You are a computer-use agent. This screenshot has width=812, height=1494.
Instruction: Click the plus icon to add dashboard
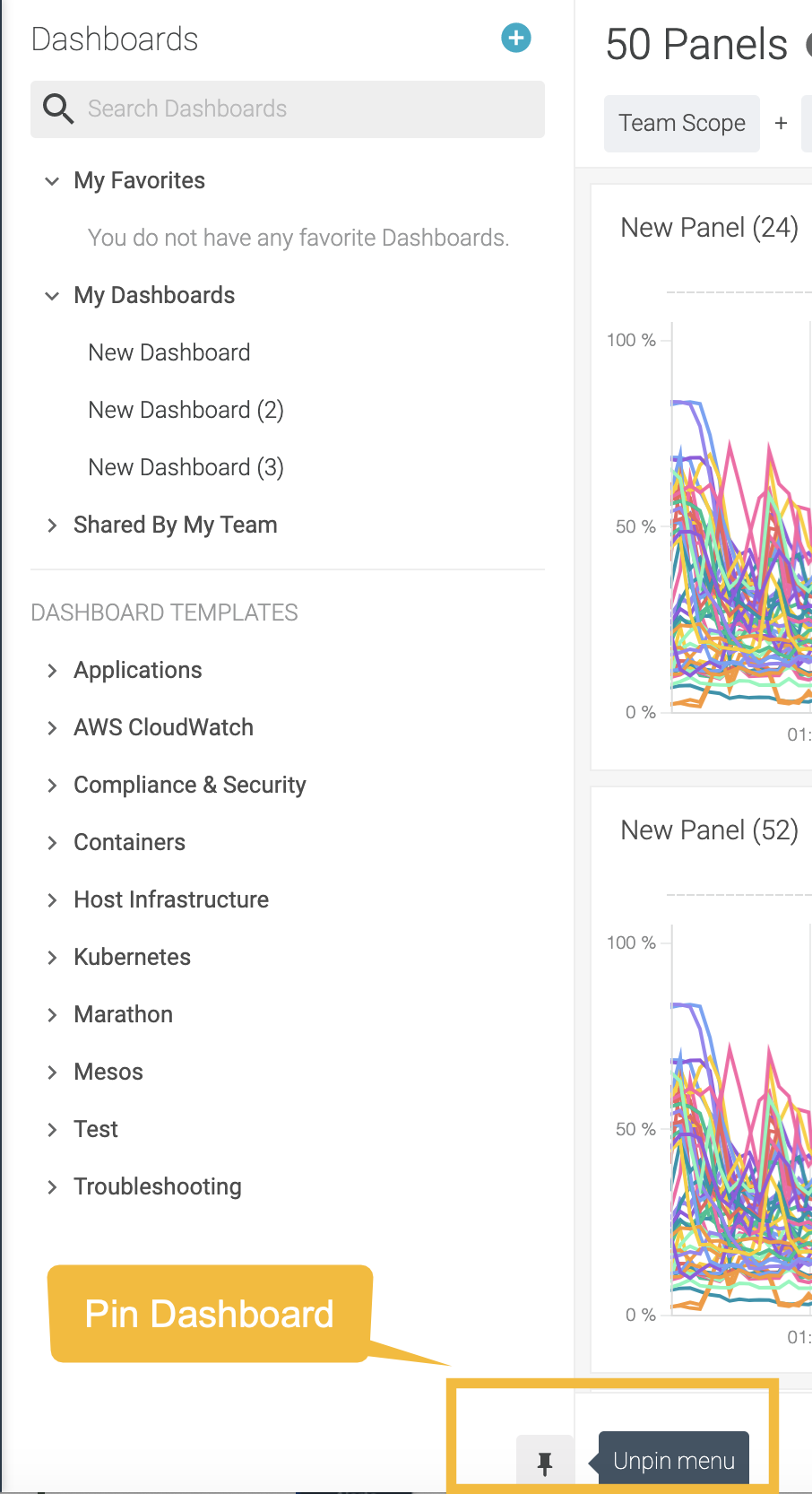click(515, 38)
